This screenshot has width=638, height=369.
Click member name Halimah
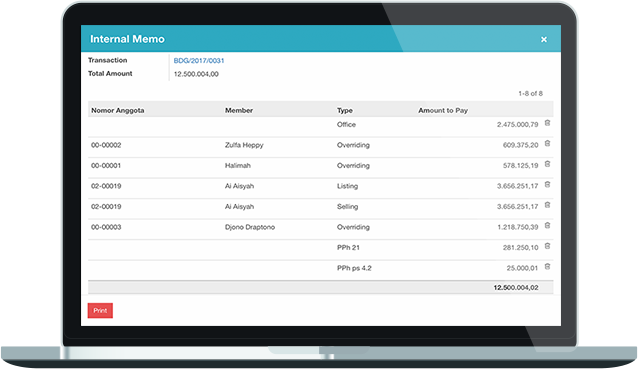238,166
